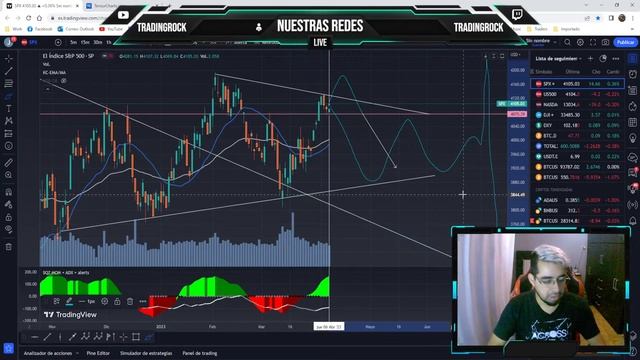
Task: Open the hotlists panel icon
Action: tap(633, 106)
